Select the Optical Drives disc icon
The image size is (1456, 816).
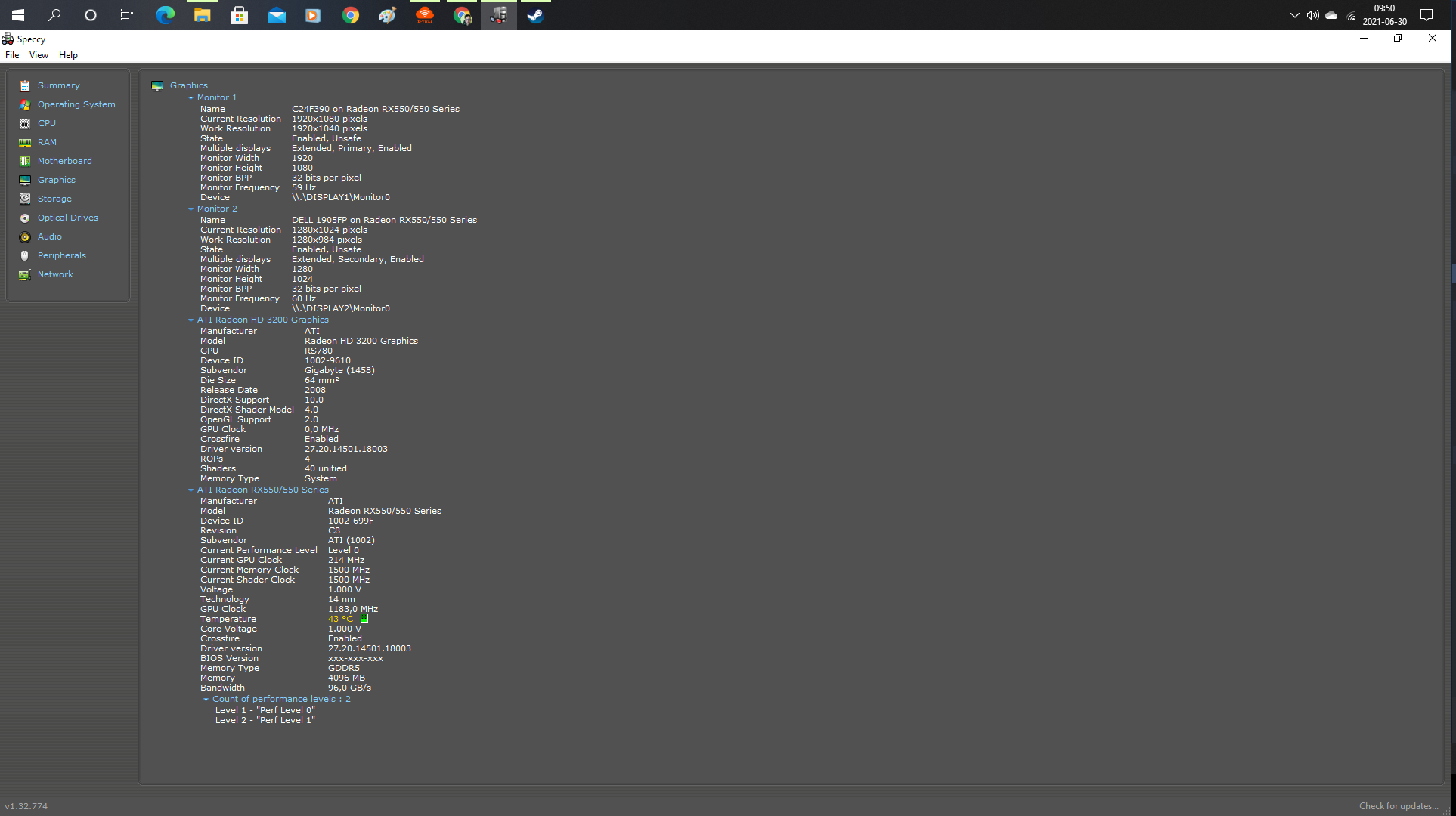tap(25, 218)
